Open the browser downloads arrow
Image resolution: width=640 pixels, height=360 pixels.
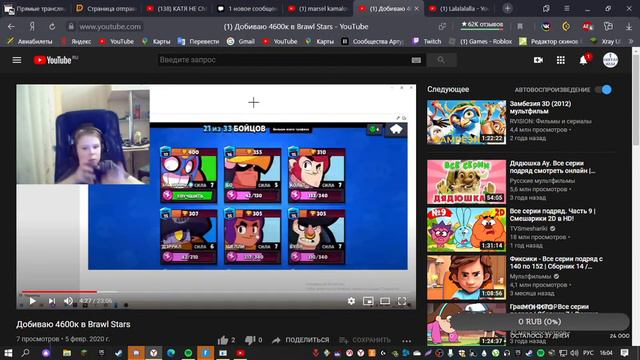(x=629, y=27)
